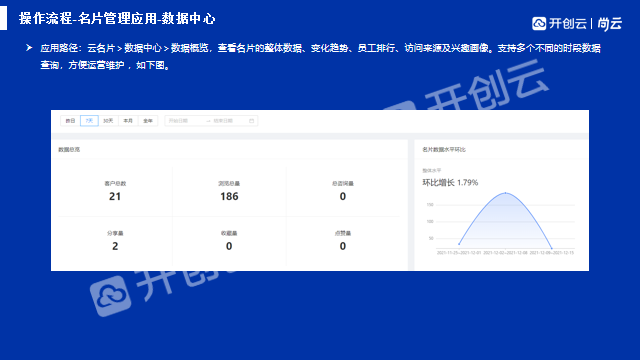Select the 昨日 time range tab
This screenshot has width=640, height=360.
[70, 121]
